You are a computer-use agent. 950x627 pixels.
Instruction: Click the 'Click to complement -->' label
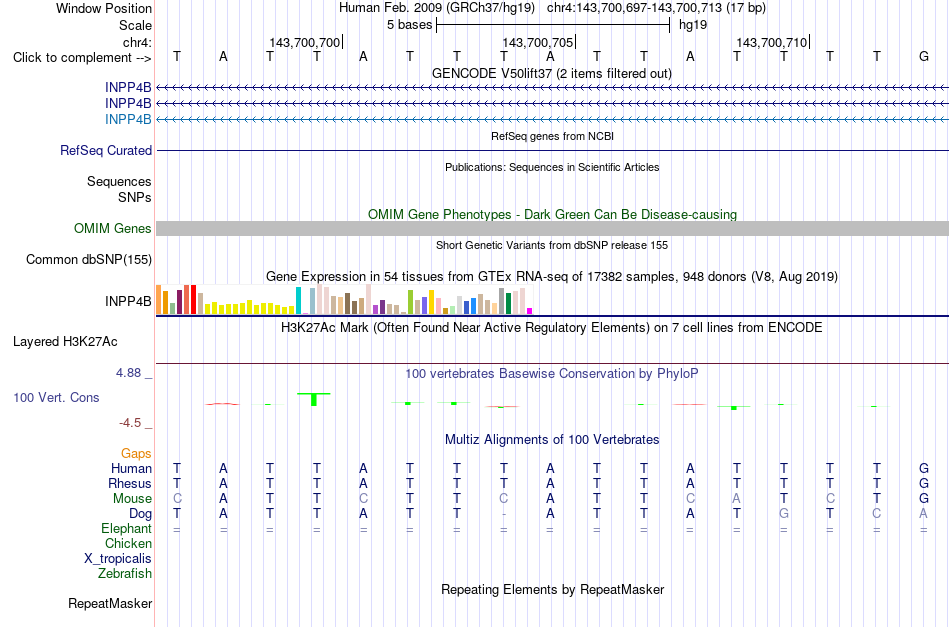click(x=82, y=58)
